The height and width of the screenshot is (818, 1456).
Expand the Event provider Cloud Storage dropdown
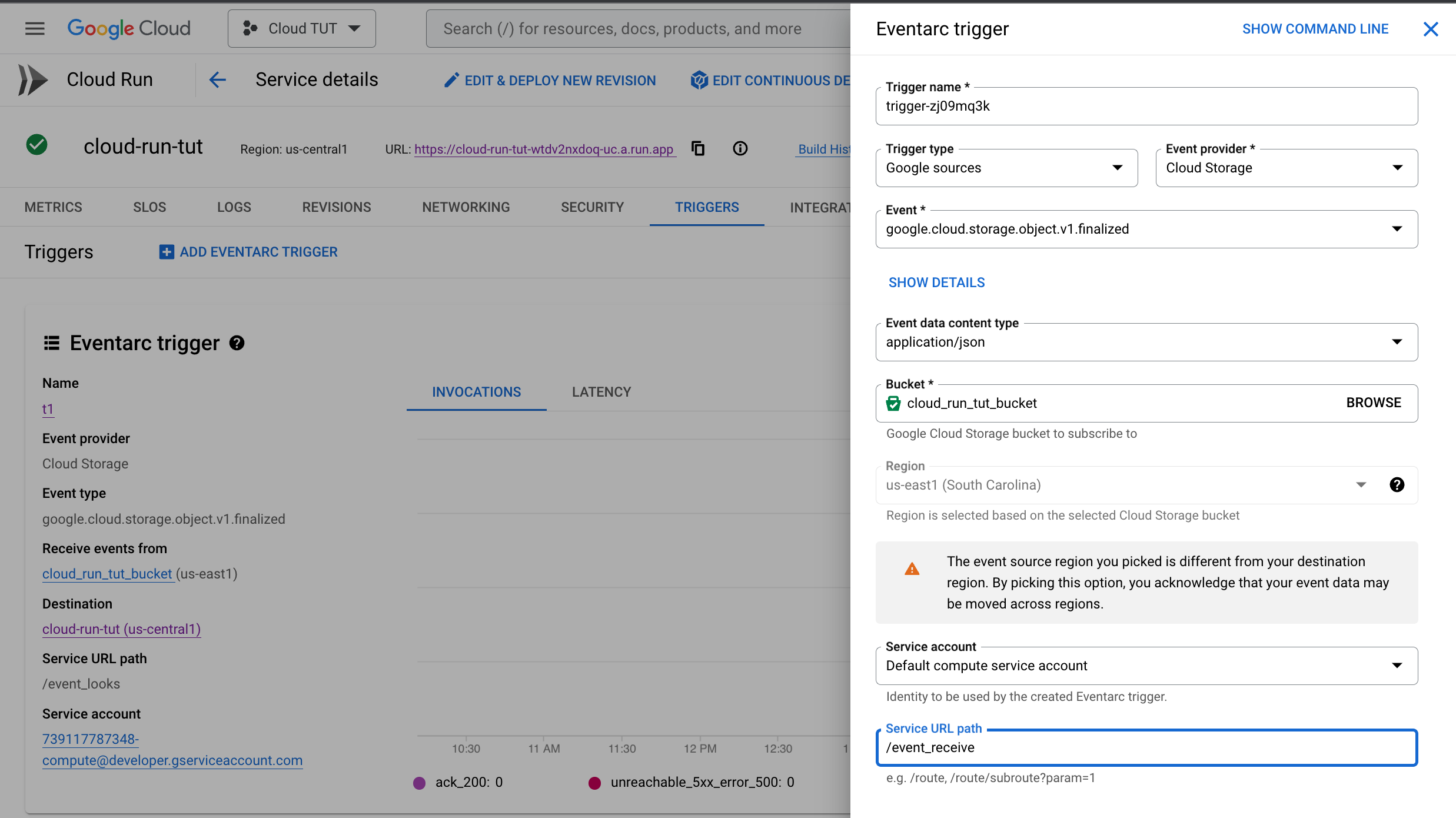1287,168
